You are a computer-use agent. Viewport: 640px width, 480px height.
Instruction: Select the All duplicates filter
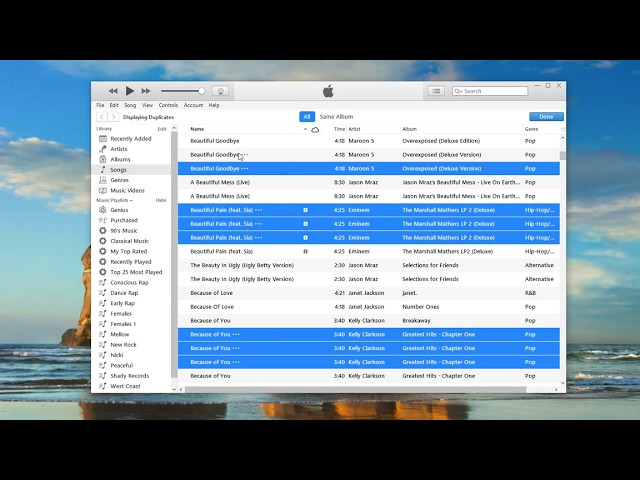point(307,117)
